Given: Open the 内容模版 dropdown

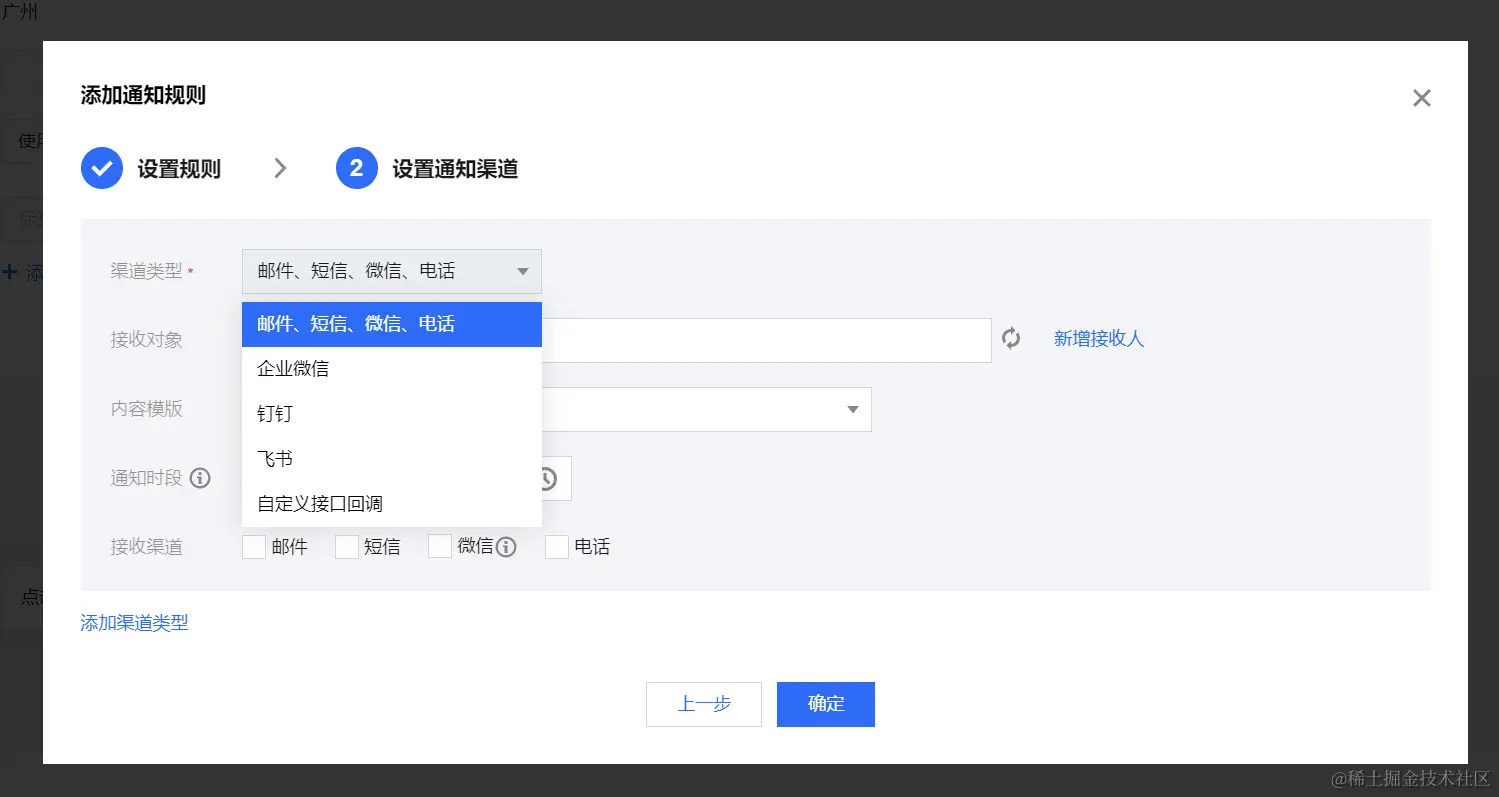Looking at the screenshot, I should (x=852, y=409).
